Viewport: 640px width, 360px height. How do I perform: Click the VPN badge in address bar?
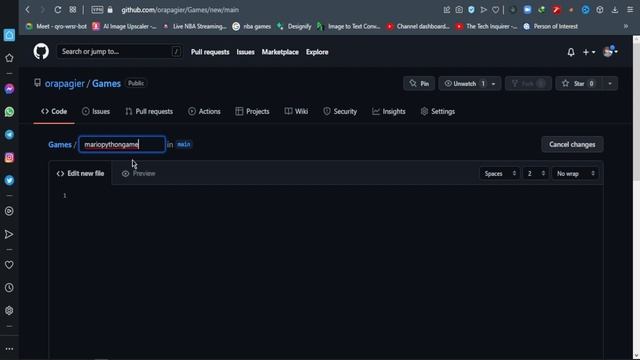click(97, 10)
